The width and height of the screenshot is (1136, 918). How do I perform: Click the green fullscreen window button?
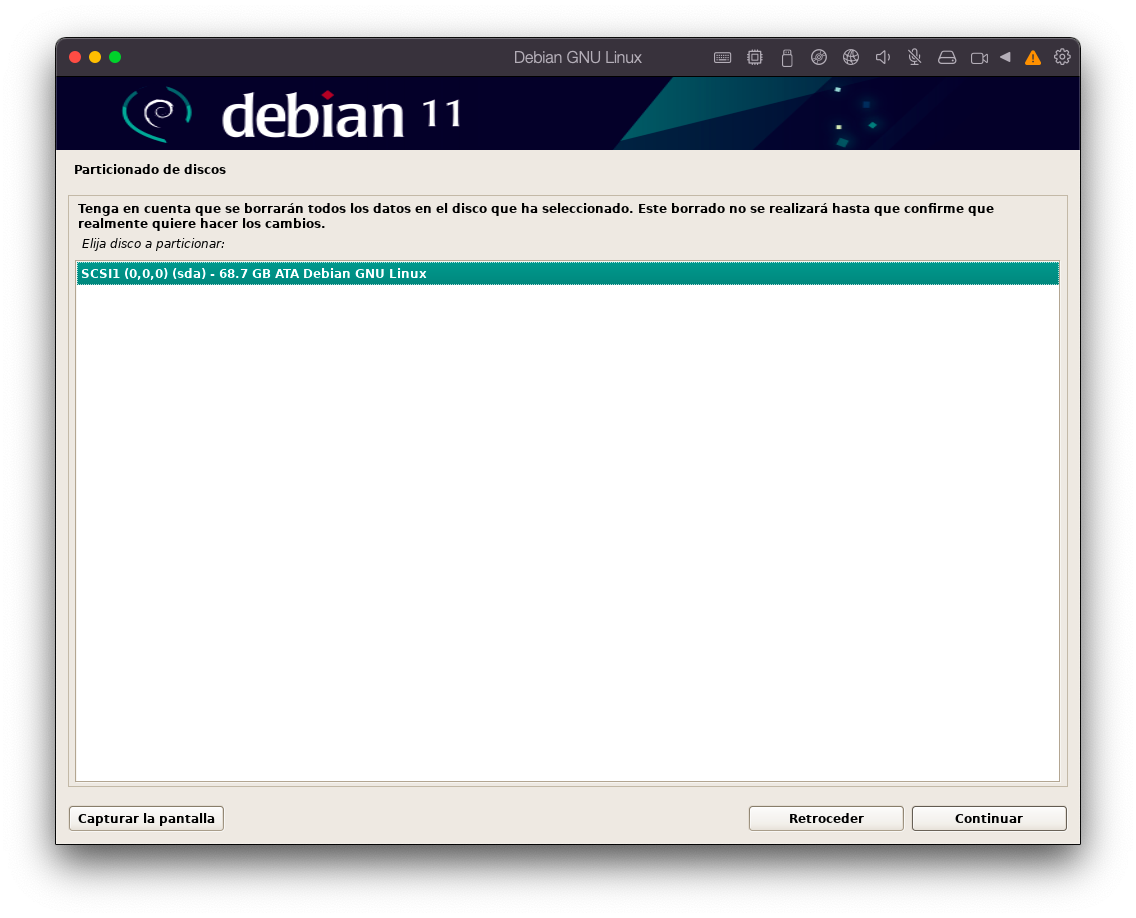(x=115, y=57)
